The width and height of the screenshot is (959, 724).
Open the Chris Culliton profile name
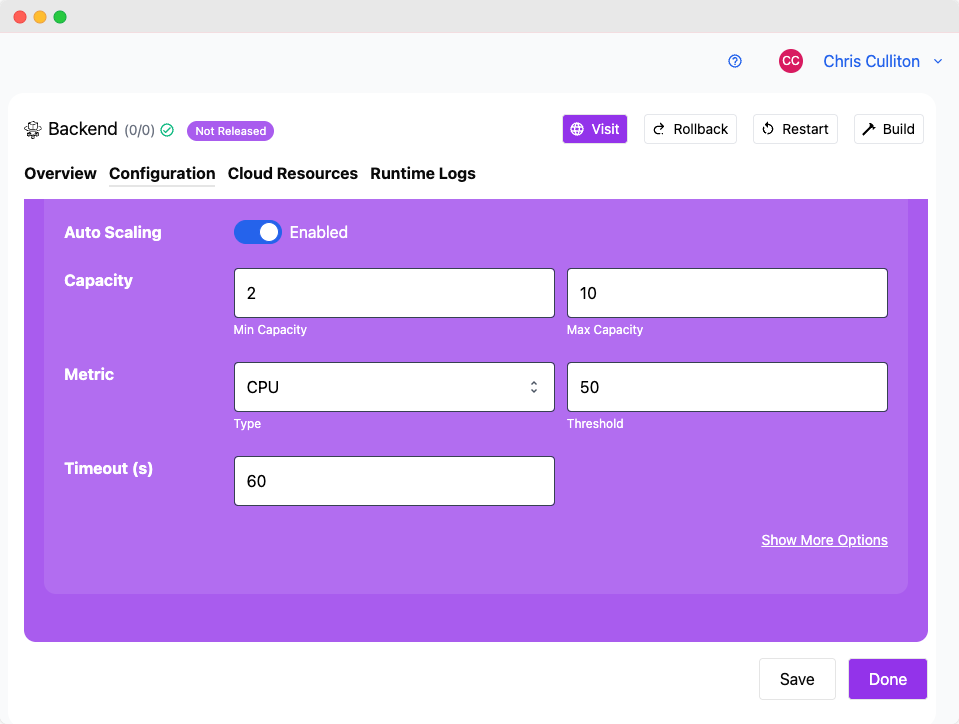pos(871,61)
